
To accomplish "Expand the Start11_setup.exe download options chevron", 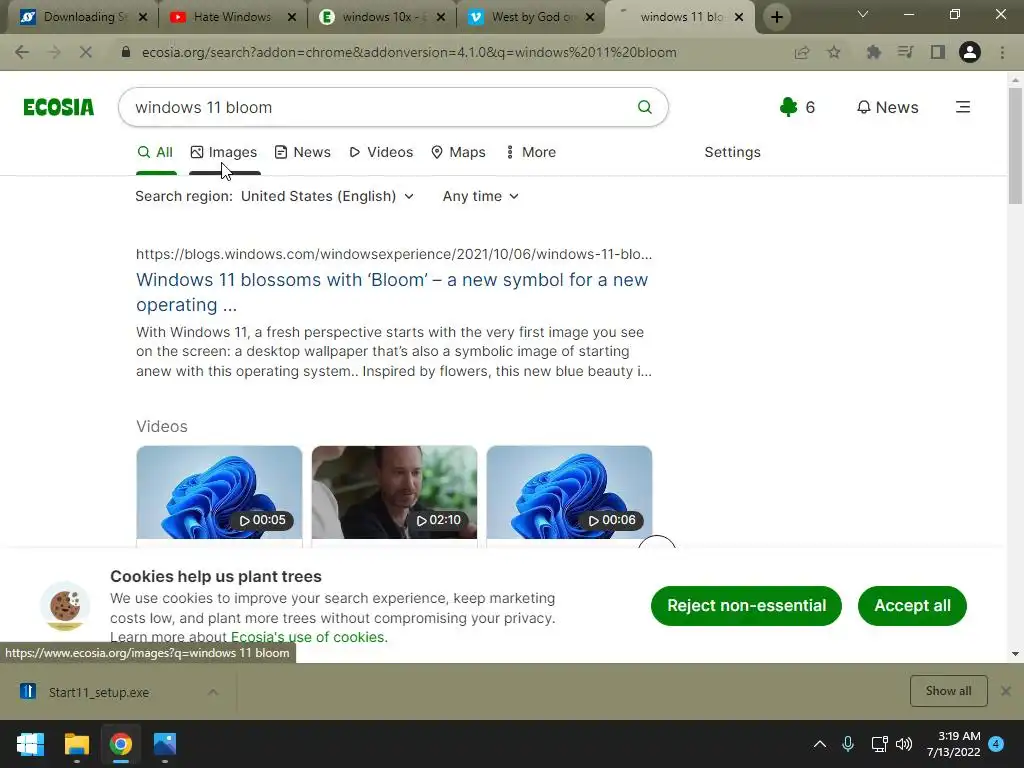I will coord(213,692).
